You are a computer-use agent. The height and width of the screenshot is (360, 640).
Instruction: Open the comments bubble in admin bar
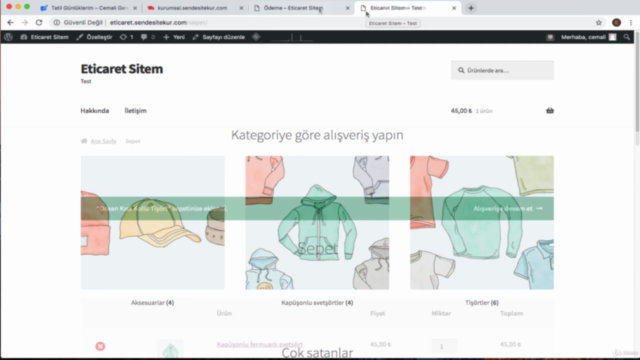click(x=148, y=37)
